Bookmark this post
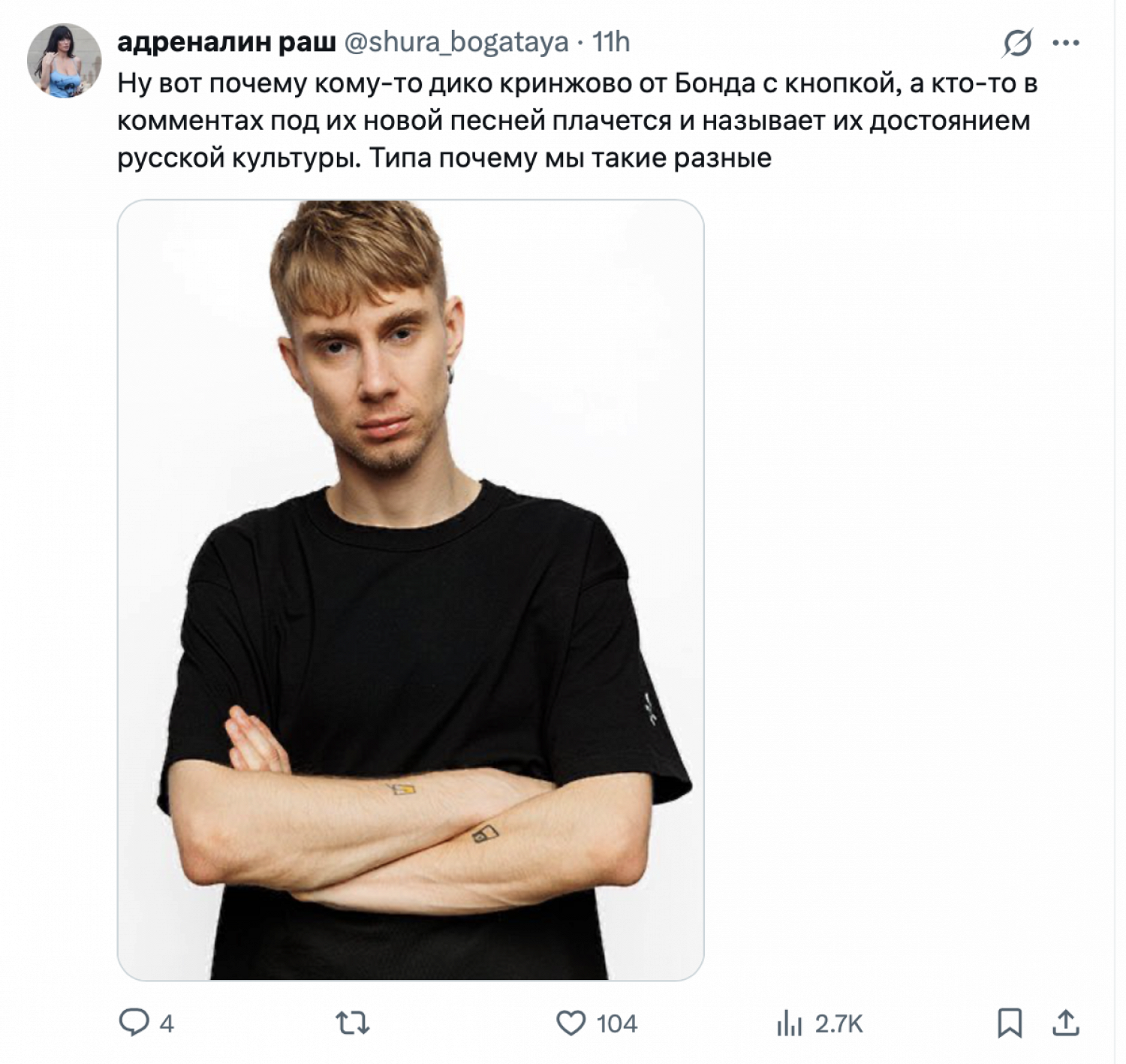The width and height of the screenshot is (1126, 1064). (x=1009, y=1023)
